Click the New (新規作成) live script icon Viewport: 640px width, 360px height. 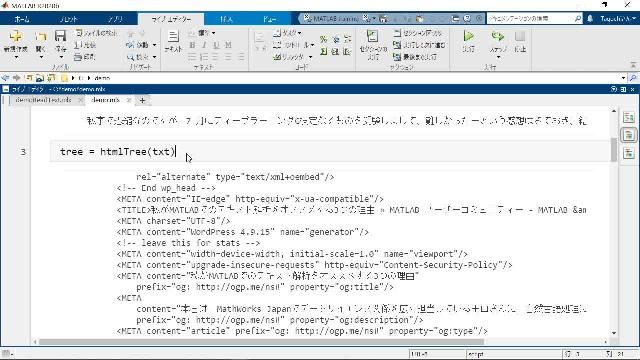(x=16, y=36)
